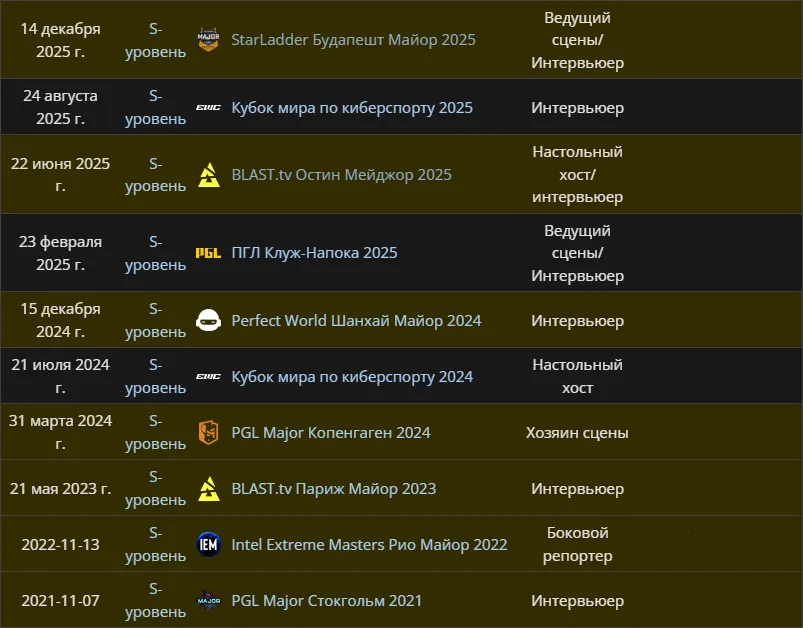The height and width of the screenshot is (628, 803).
Task: Click the Perfect World Shanghai Major logo
Action: pos(208,321)
